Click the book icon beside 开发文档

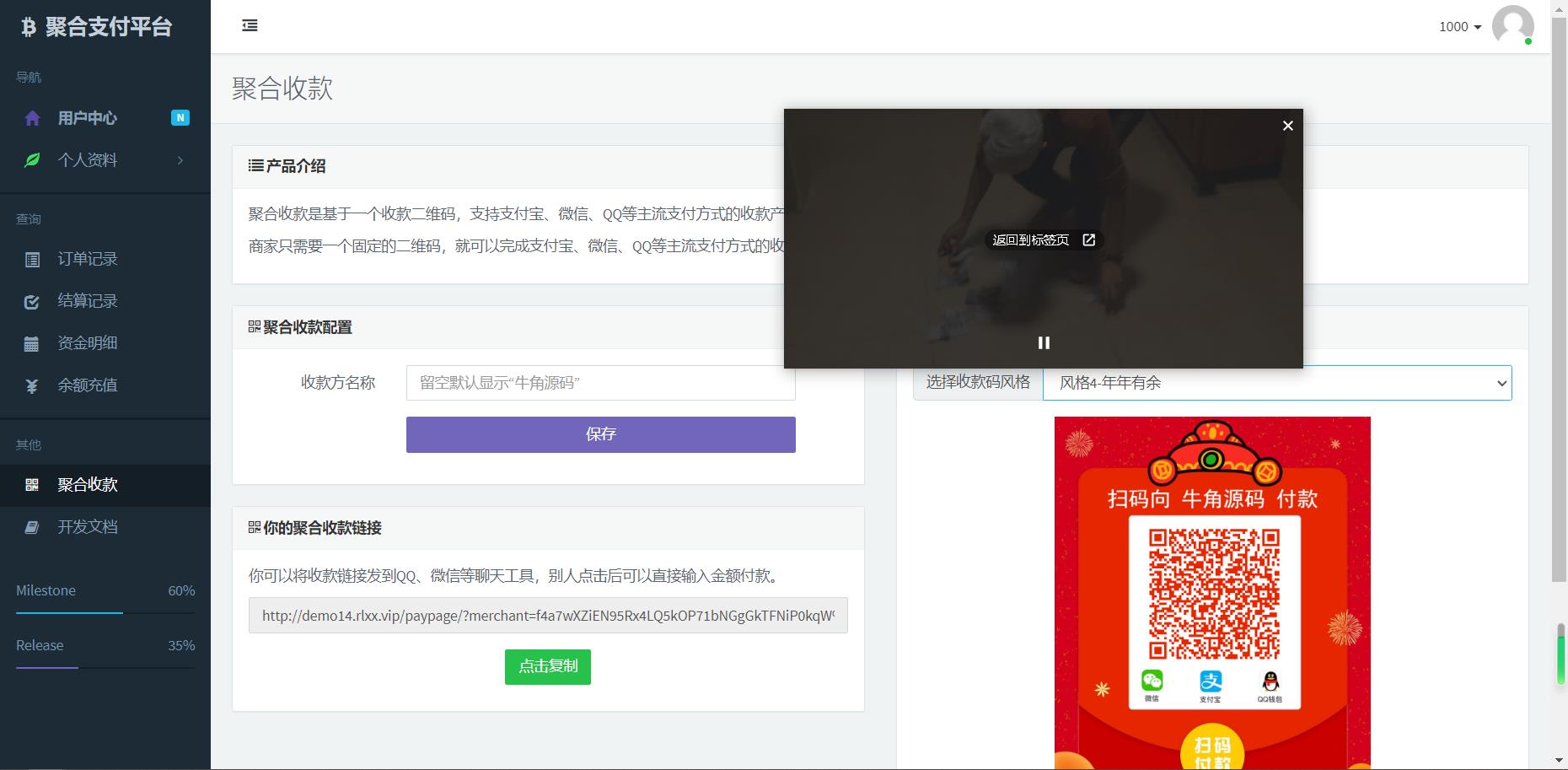point(32,527)
